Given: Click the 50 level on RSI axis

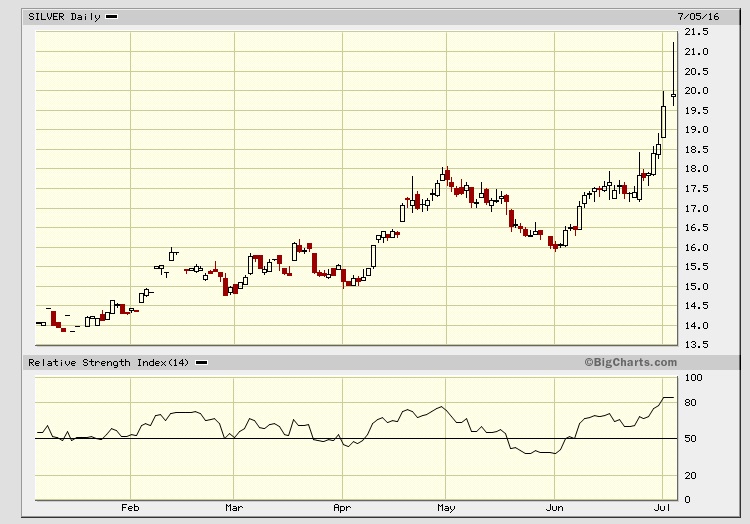Looking at the screenshot, I should coord(690,439).
